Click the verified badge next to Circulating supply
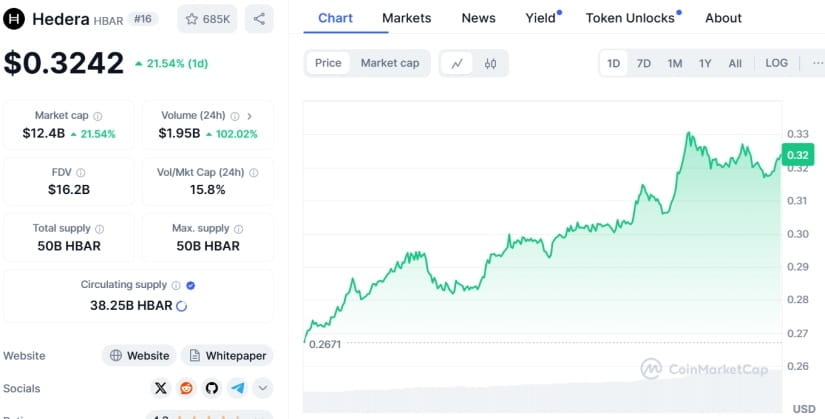825x419 pixels. (x=191, y=285)
